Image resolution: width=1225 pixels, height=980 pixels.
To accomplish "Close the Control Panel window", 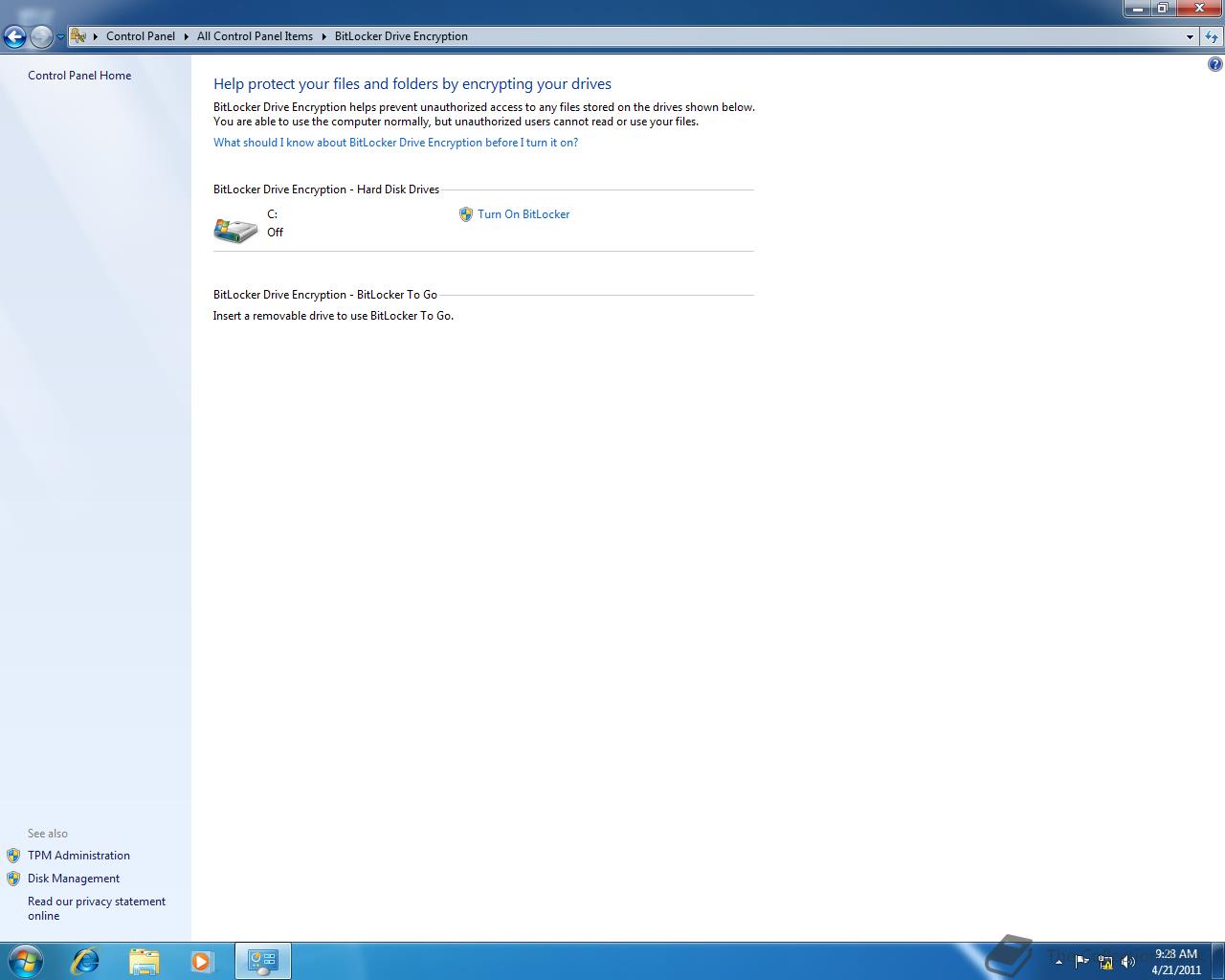I will (x=1198, y=9).
